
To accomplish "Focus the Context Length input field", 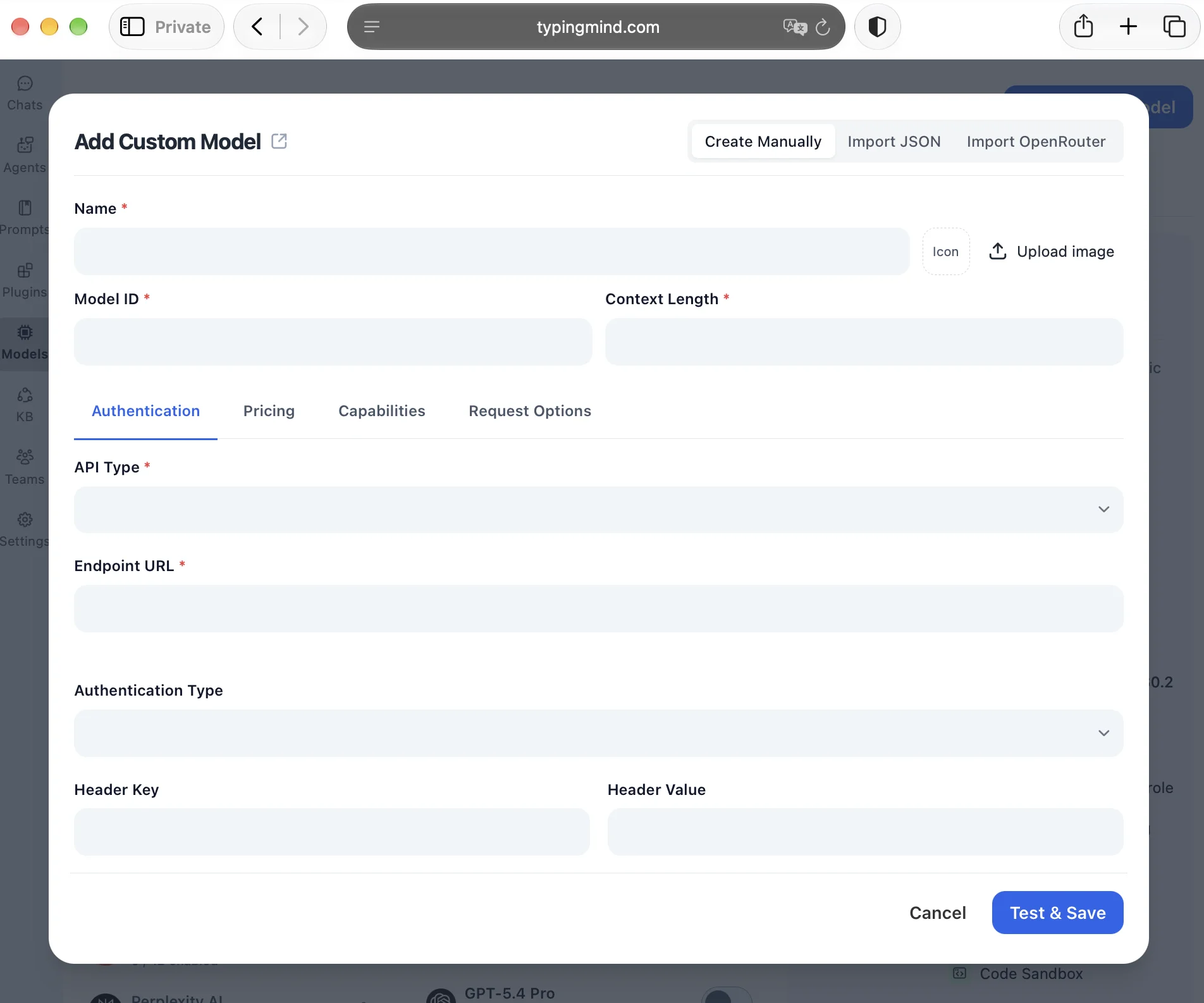I will tap(864, 342).
